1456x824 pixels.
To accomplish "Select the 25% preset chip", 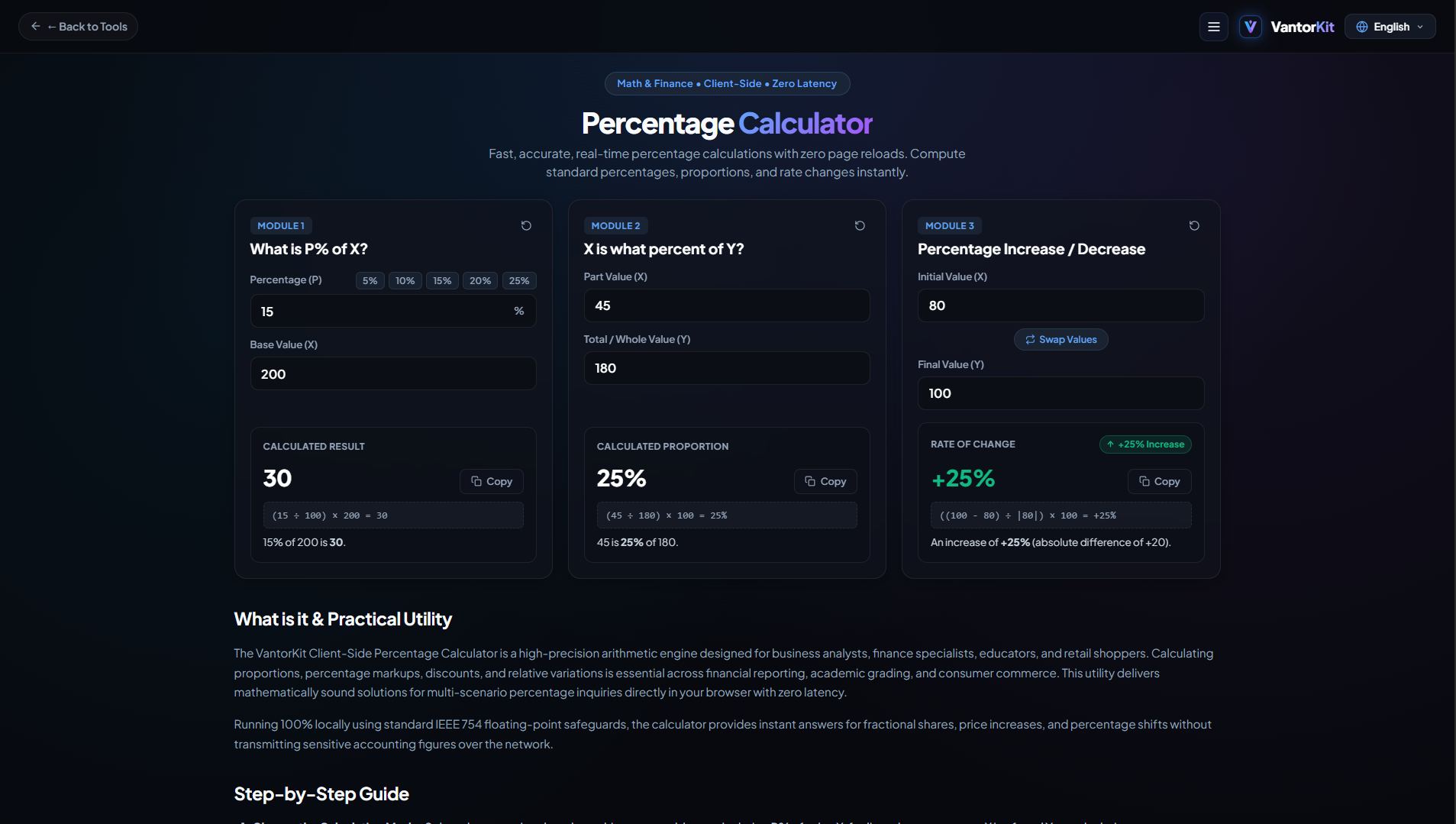I will 519,280.
